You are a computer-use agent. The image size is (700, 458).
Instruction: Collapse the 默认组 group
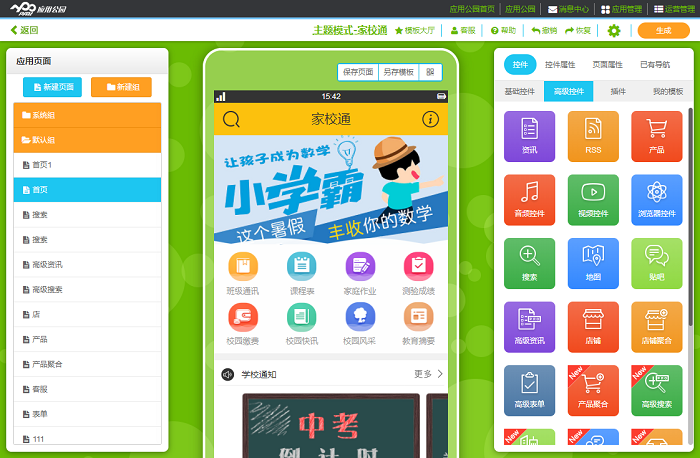(x=87, y=139)
